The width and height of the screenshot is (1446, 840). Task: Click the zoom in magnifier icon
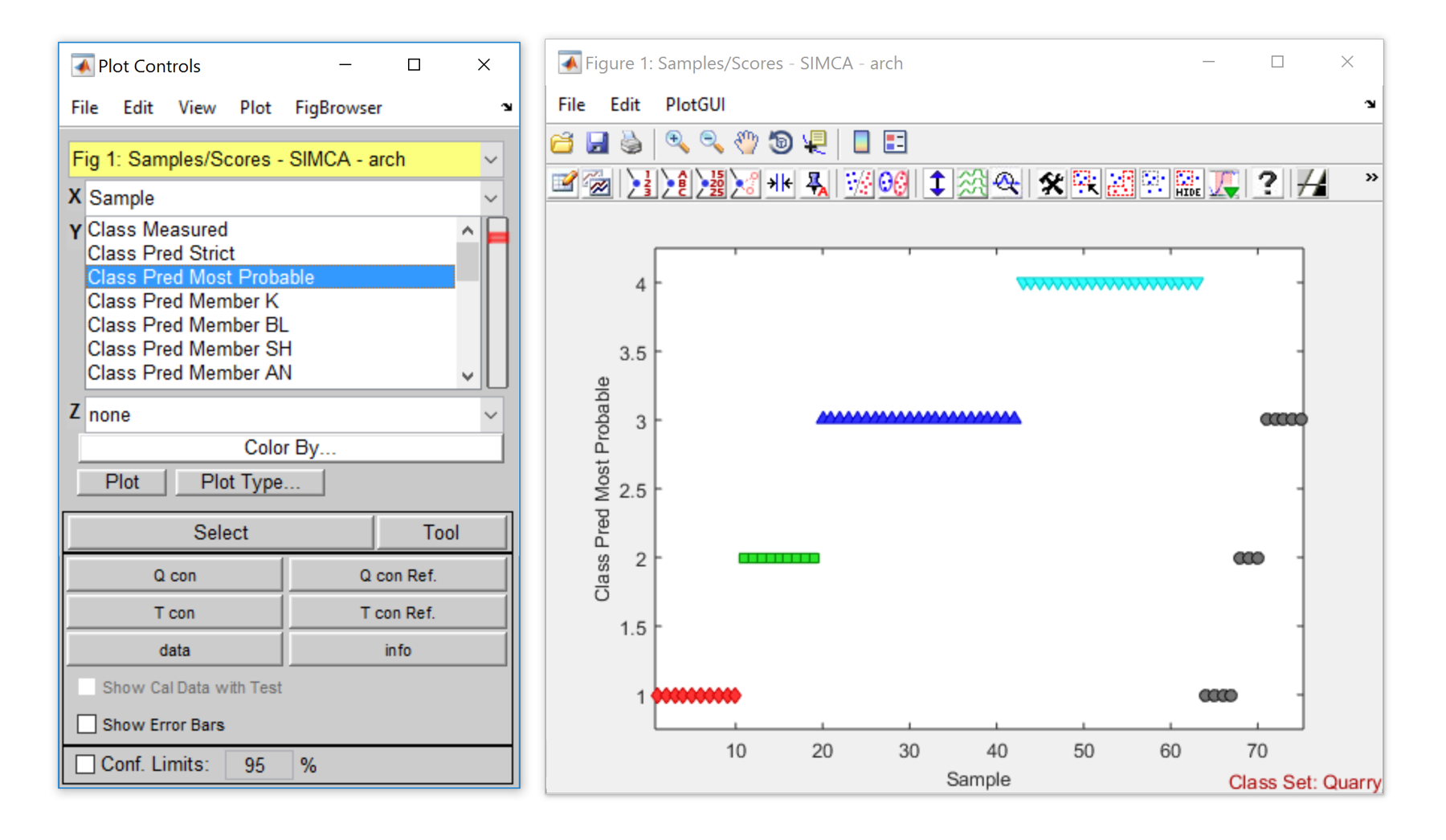point(676,142)
